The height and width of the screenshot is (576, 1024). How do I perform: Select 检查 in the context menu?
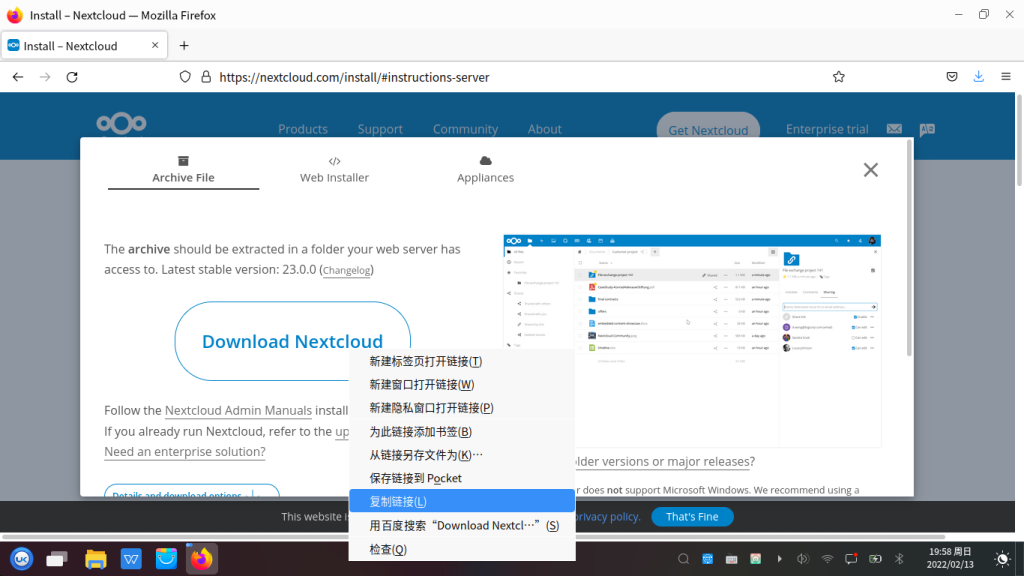(388, 549)
